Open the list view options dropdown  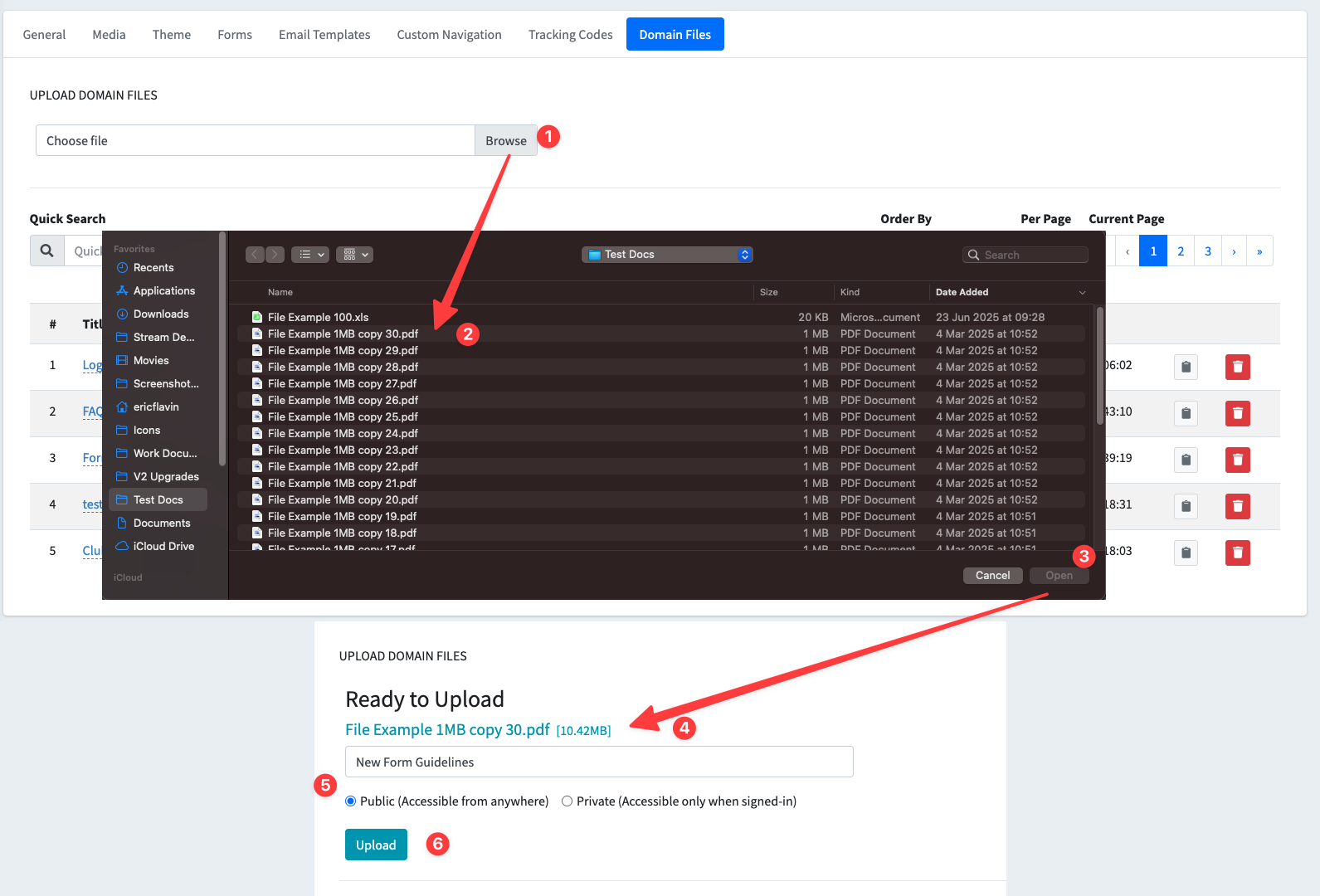point(310,255)
